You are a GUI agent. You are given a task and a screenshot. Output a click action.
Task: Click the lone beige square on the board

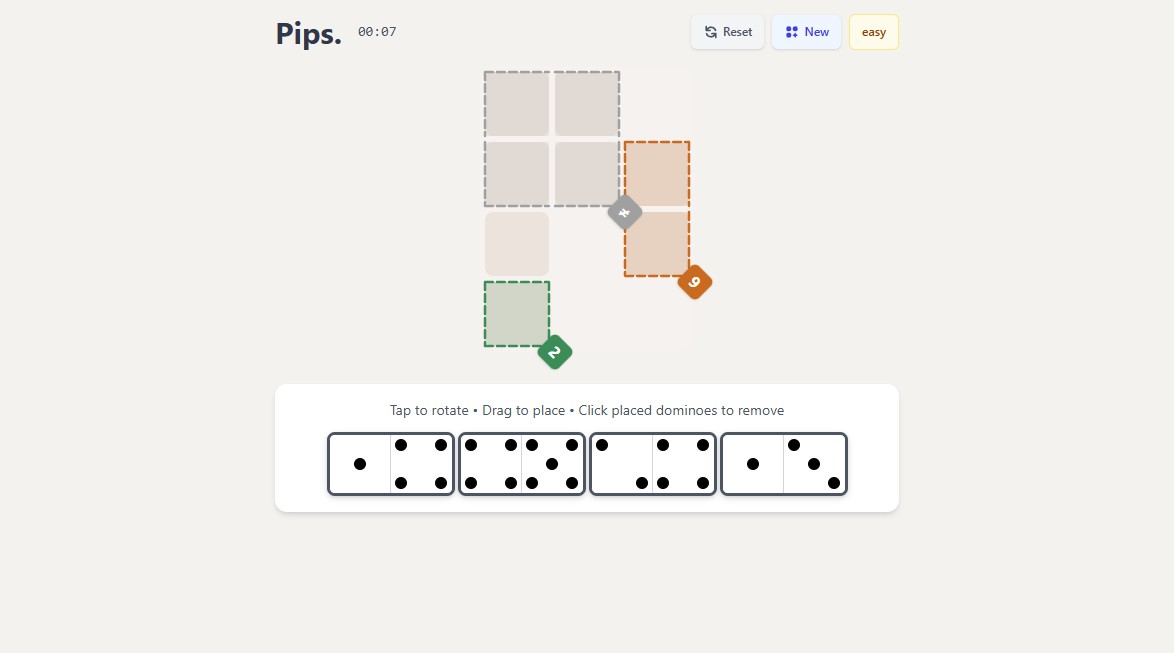pyautogui.click(x=516, y=243)
